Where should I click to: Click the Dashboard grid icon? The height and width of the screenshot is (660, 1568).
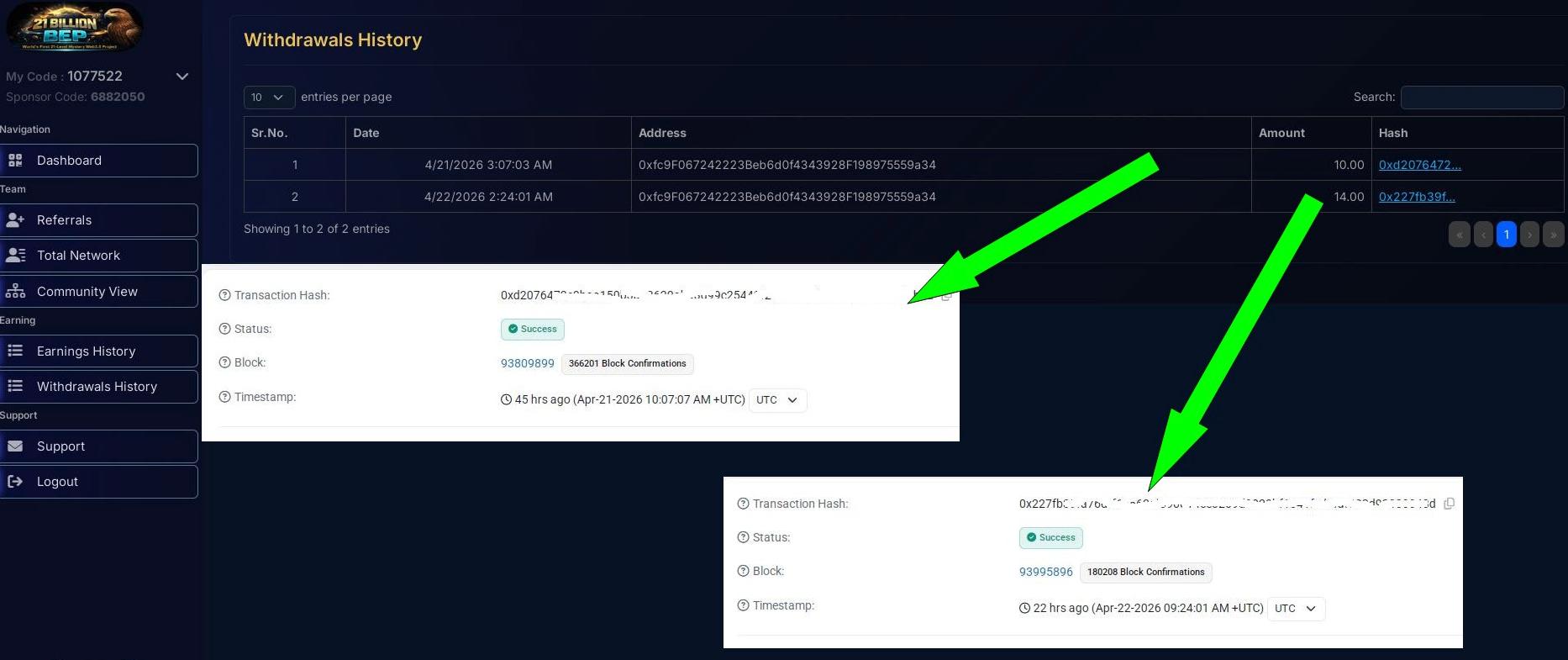(x=15, y=161)
